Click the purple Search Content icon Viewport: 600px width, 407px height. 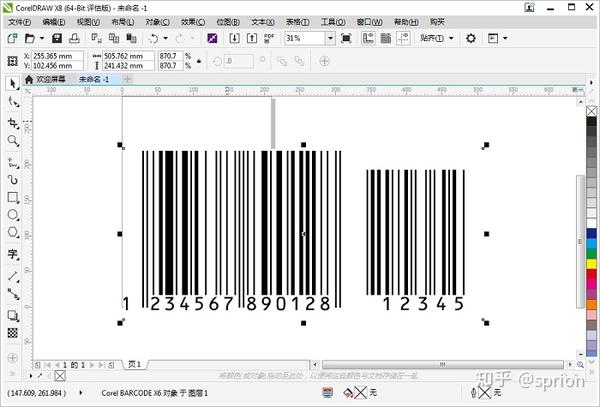pyautogui.click(x=212, y=38)
